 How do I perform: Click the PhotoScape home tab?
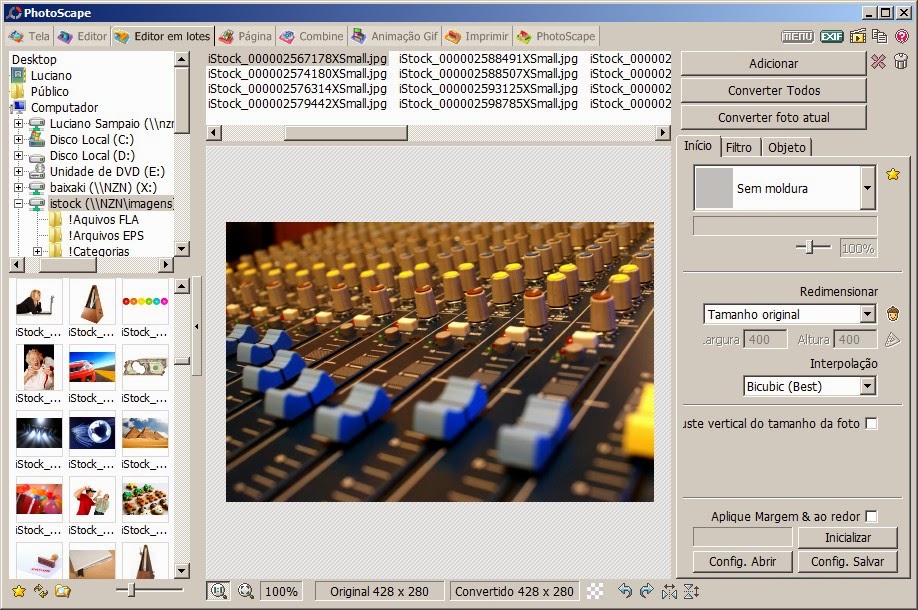click(556, 36)
